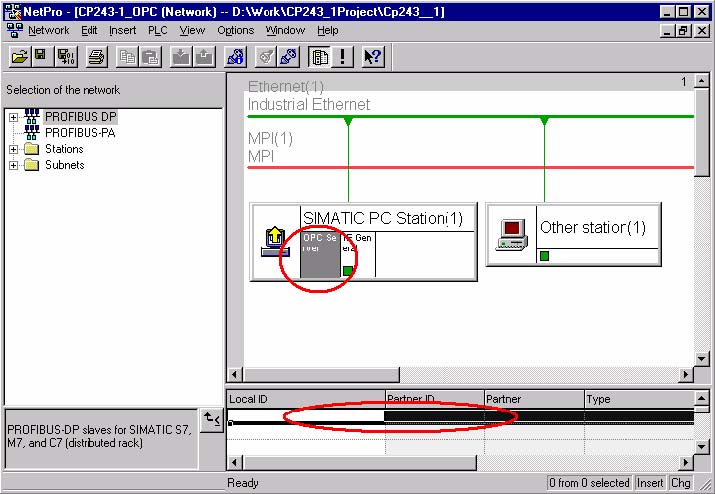This screenshot has width=715, height=494.
Task: Click network view scroll right arrow
Action: coord(686,374)
